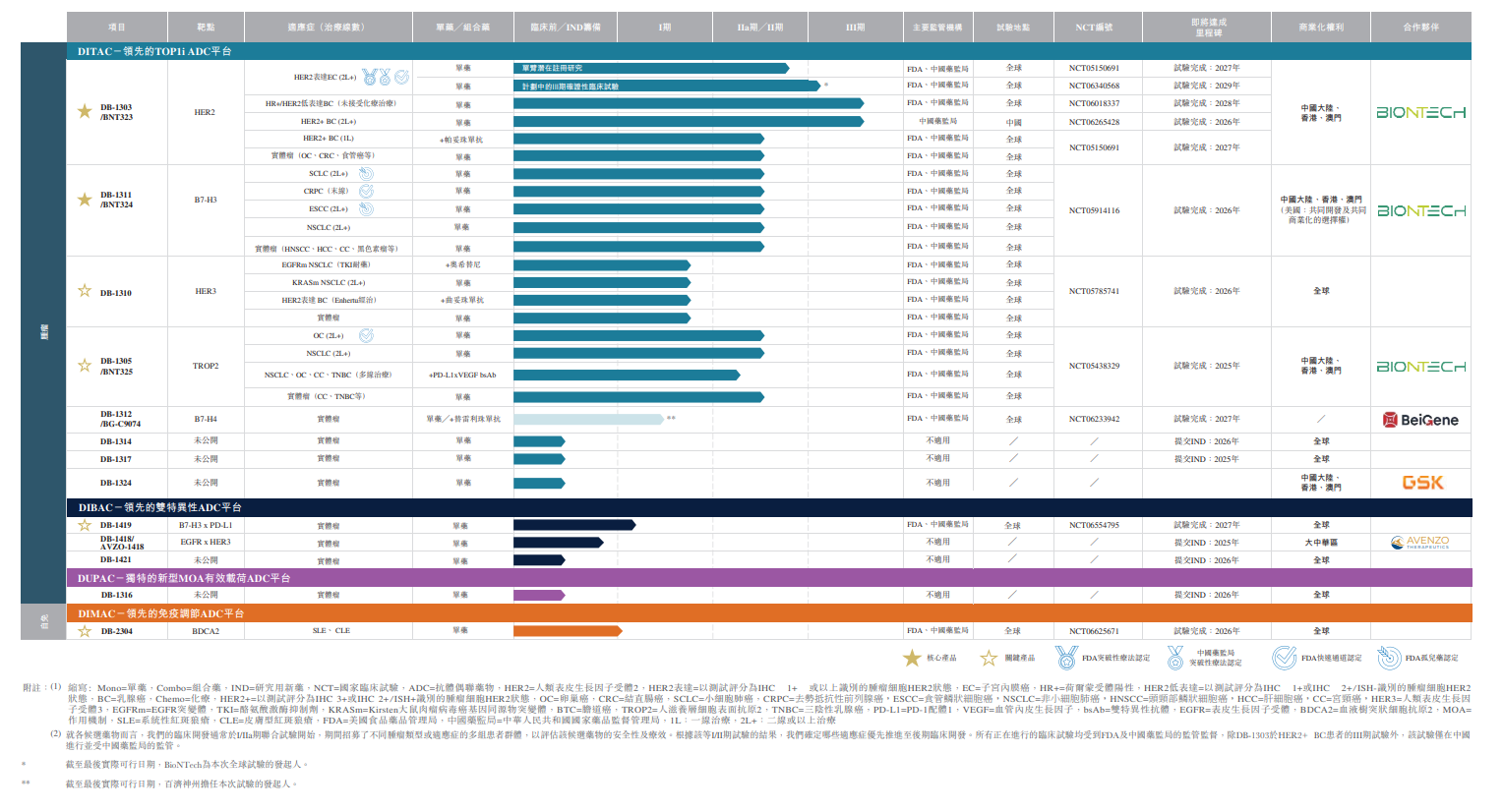Click the 靶點 column header
The height and width of the screenshot is (812, 1503).
click(x=206, y=27)
